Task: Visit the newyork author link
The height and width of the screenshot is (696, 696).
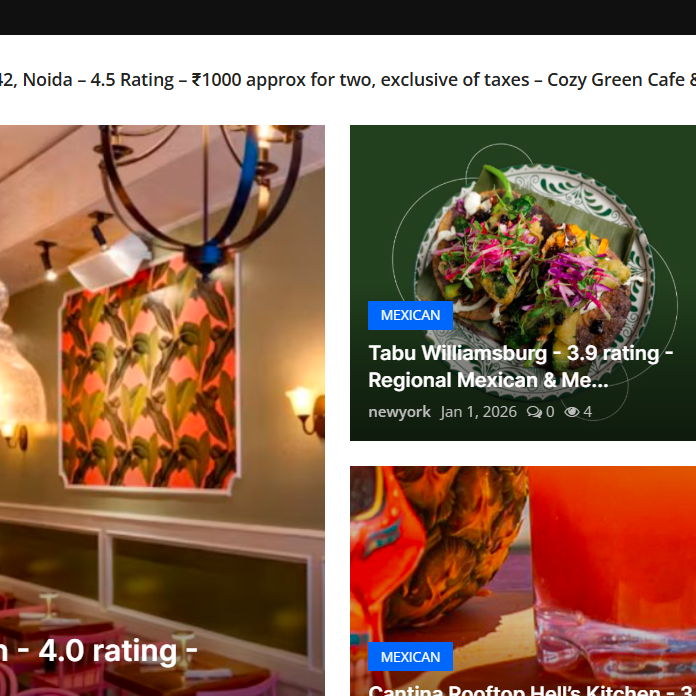Action: coord(399,412)
